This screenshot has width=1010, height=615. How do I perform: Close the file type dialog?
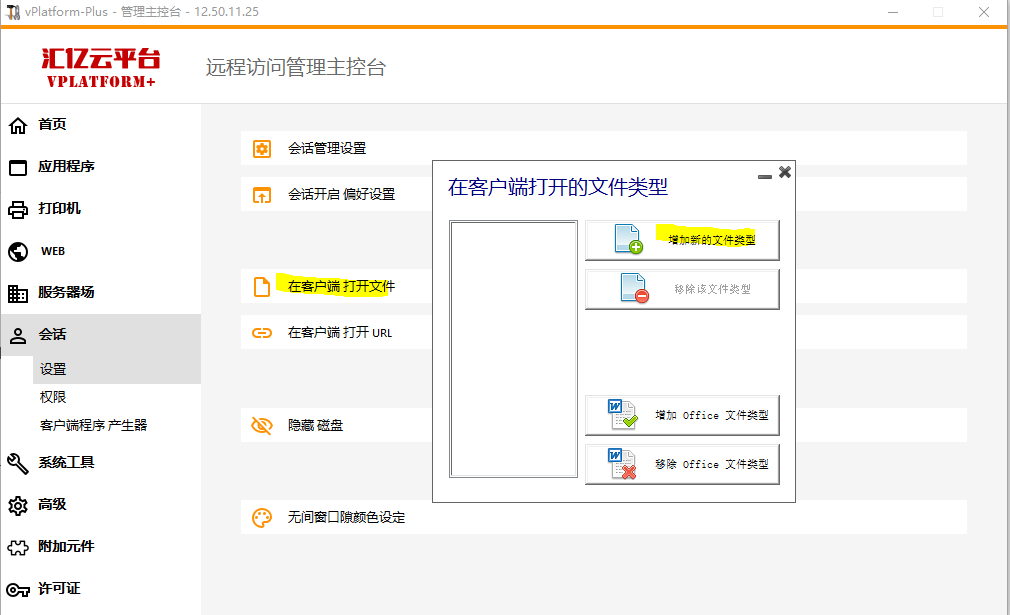[x=785, y=172]
